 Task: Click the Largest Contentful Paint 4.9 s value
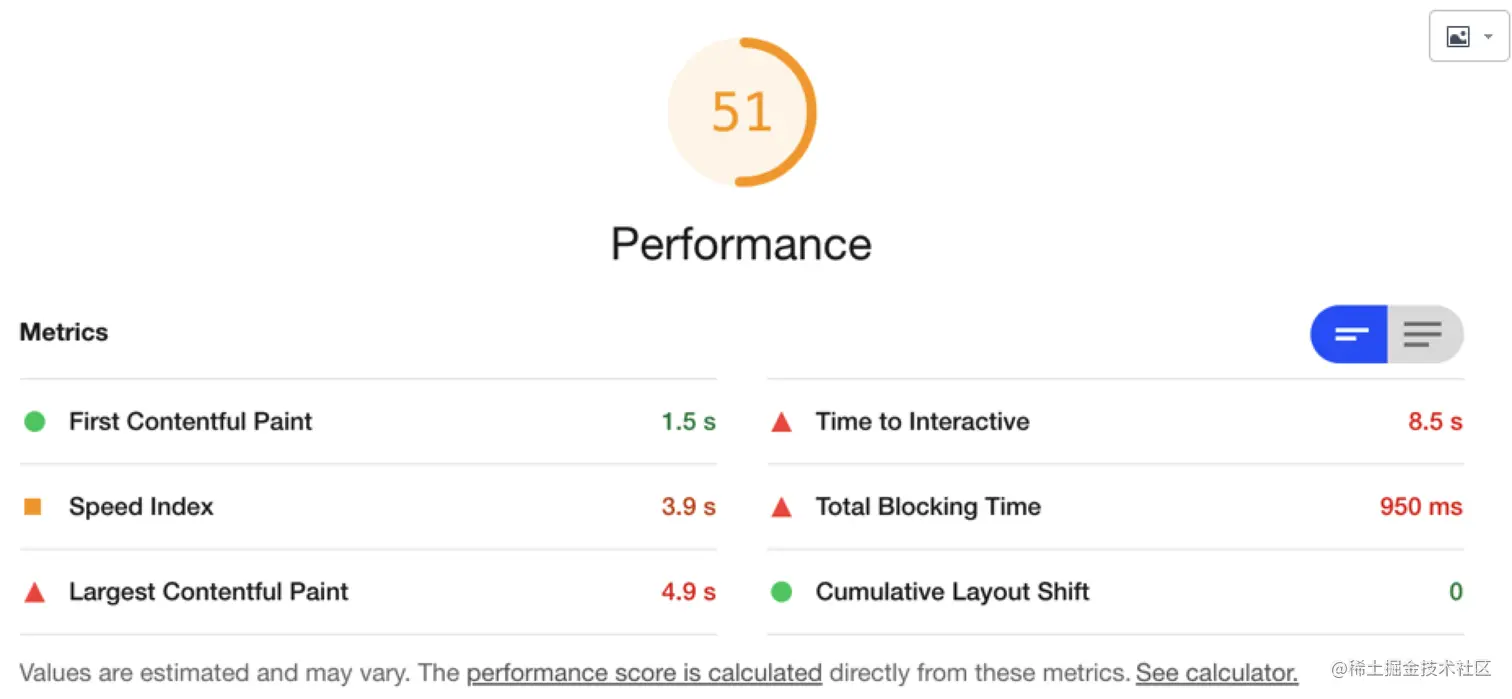pos(688,592)
